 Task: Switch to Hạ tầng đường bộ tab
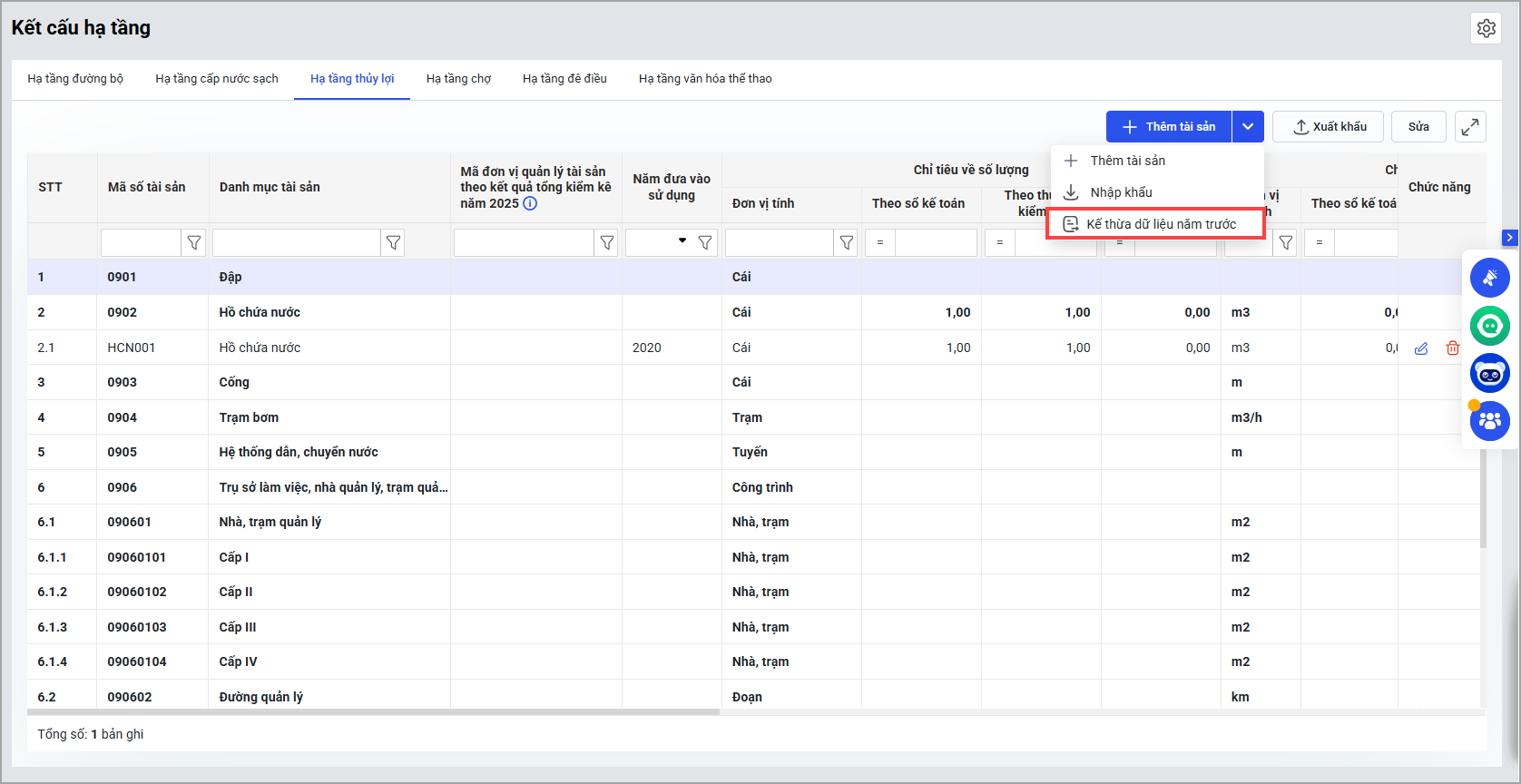(x=75, y=79)
